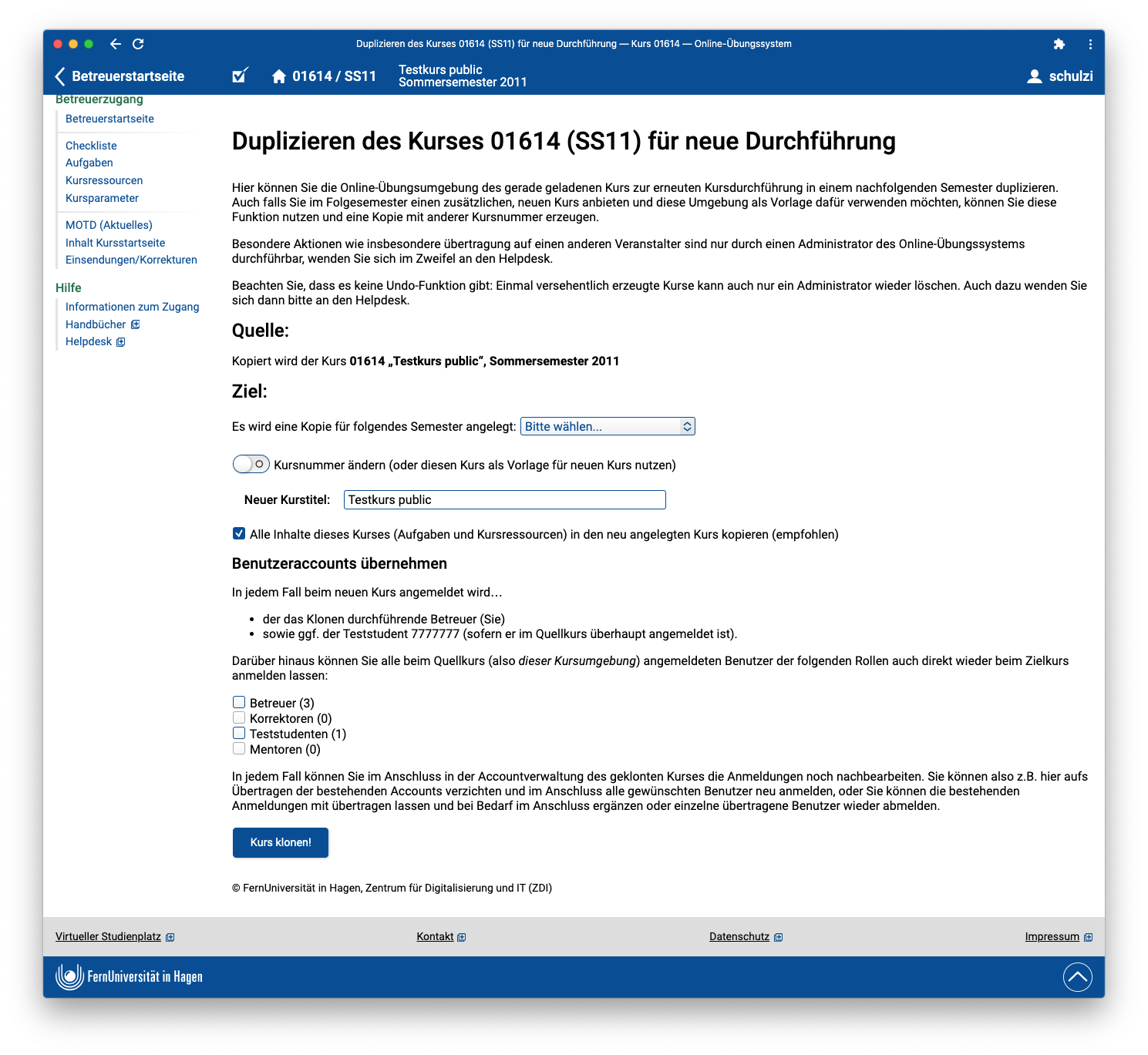Open Checkliste in the sidebar

tap(91, 146)
